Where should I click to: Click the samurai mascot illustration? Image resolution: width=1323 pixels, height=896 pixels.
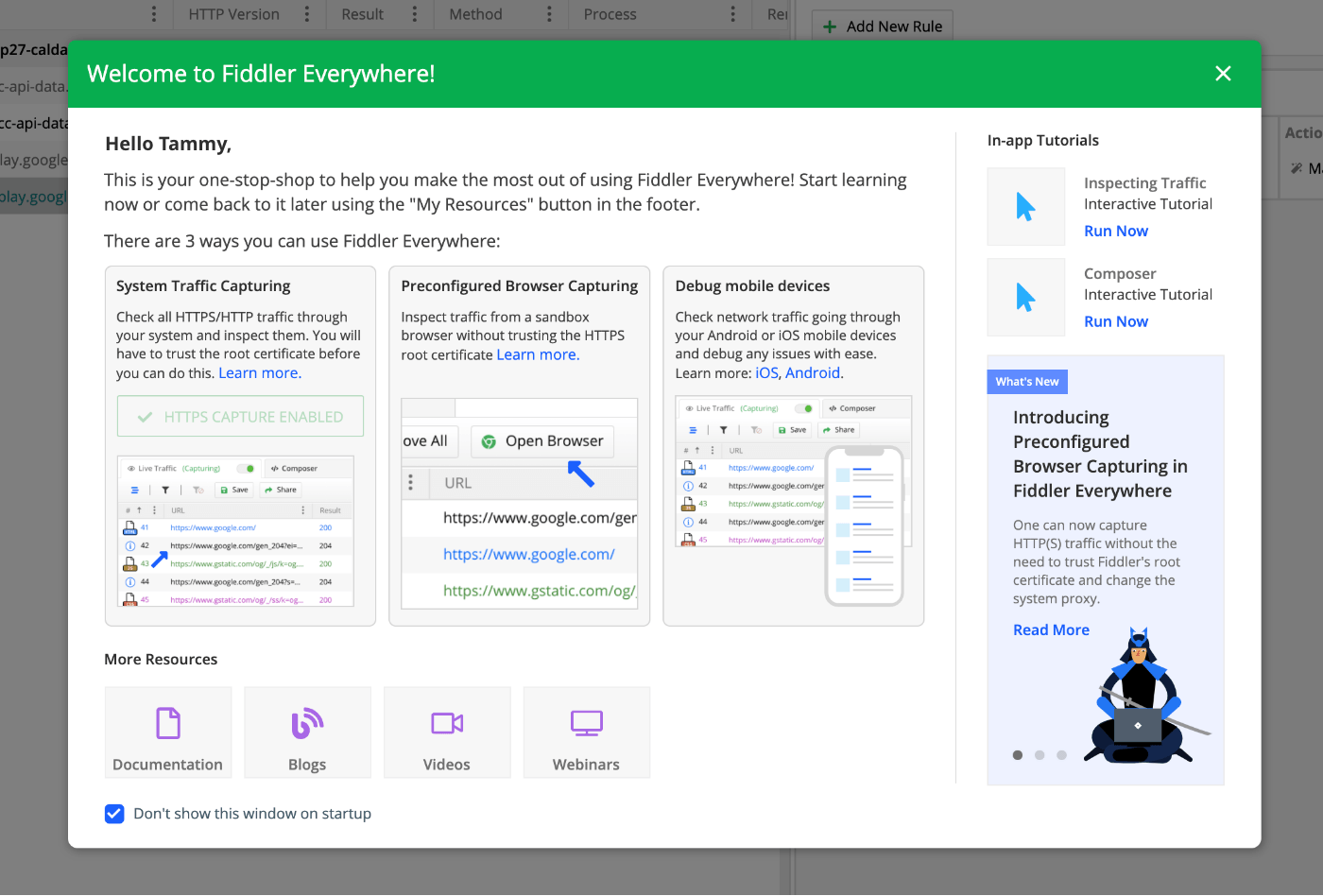1145,698
